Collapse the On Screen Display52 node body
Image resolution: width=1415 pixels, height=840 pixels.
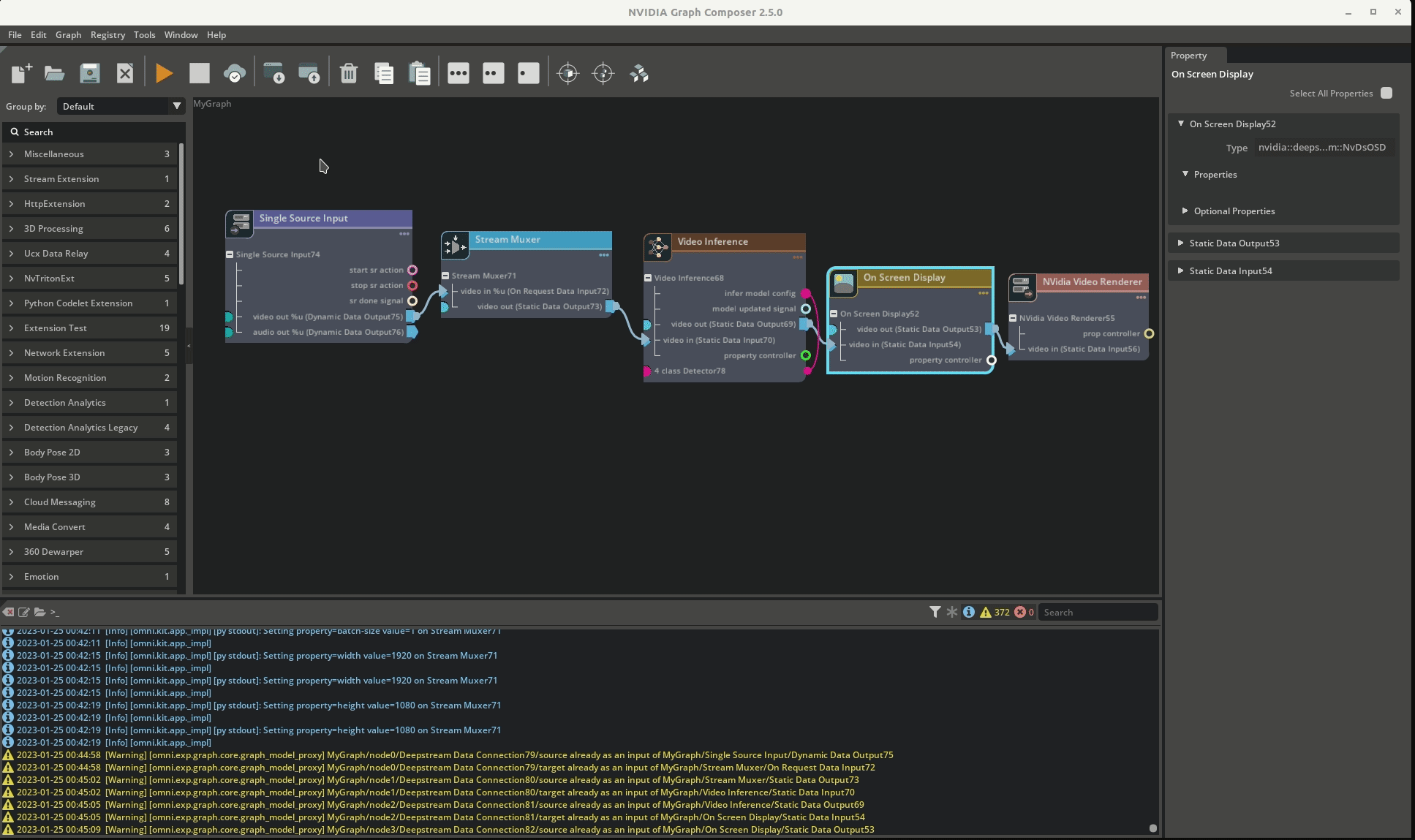[834, 314]
